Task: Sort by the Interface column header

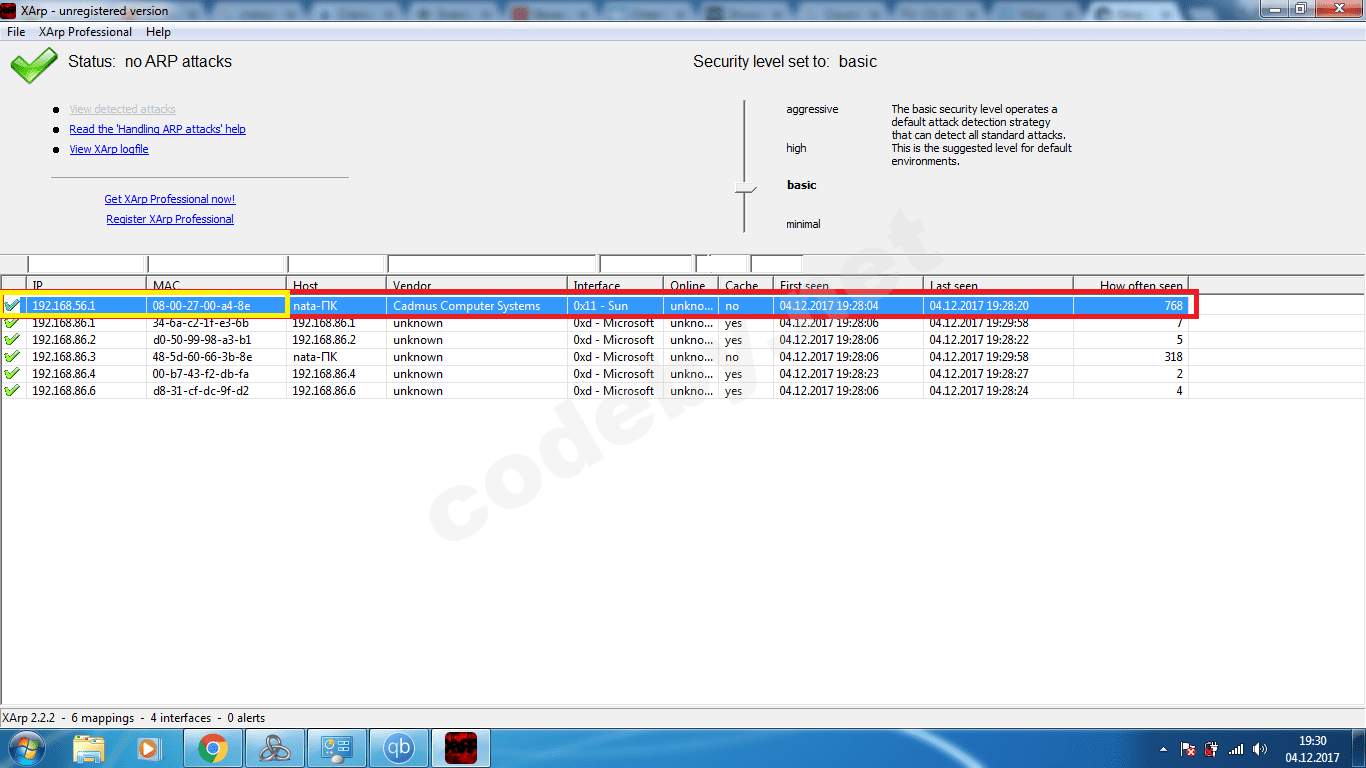Action: point(615,285)
